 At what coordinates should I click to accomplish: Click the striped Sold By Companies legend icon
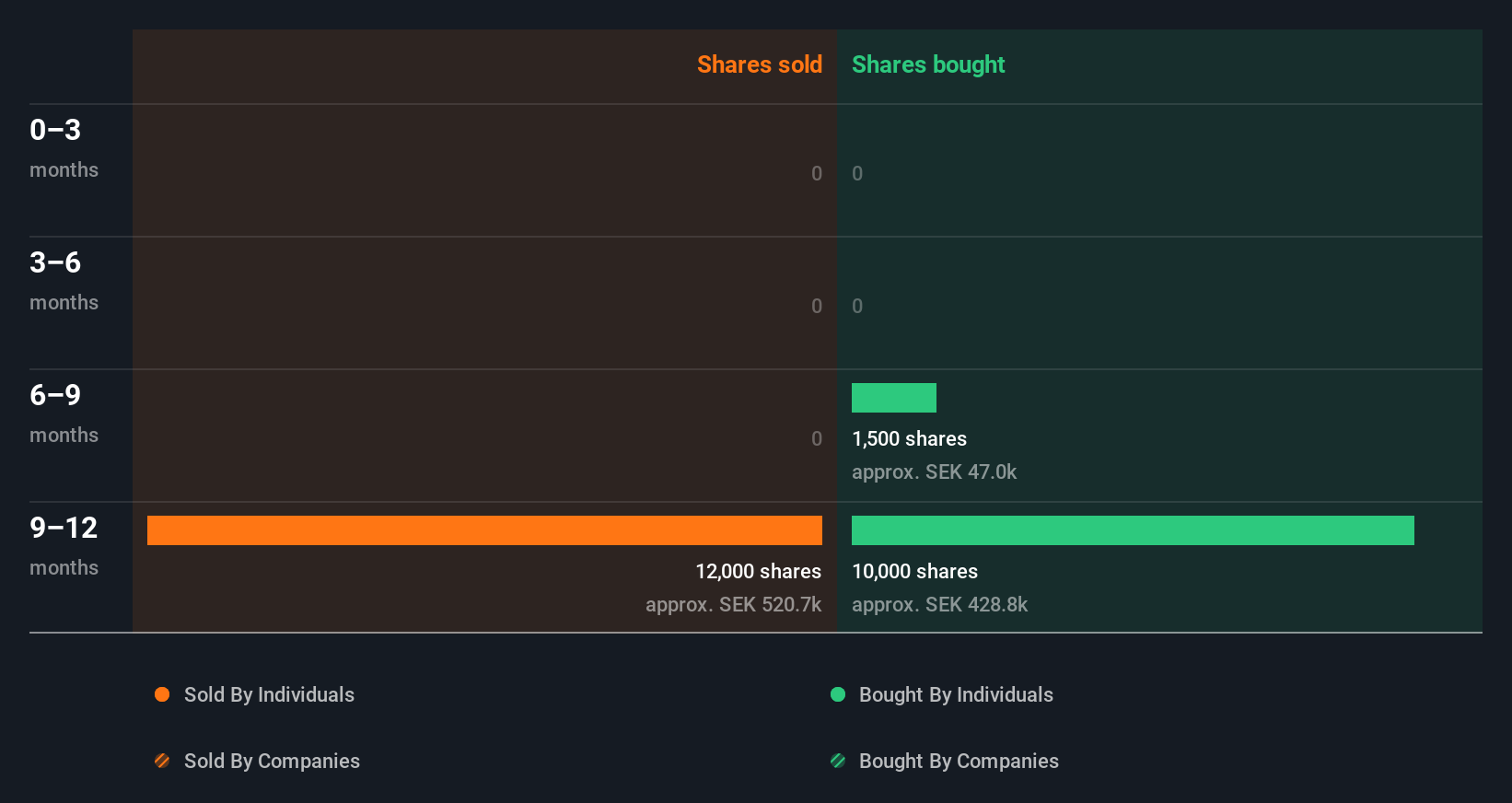tap(162, 761)
